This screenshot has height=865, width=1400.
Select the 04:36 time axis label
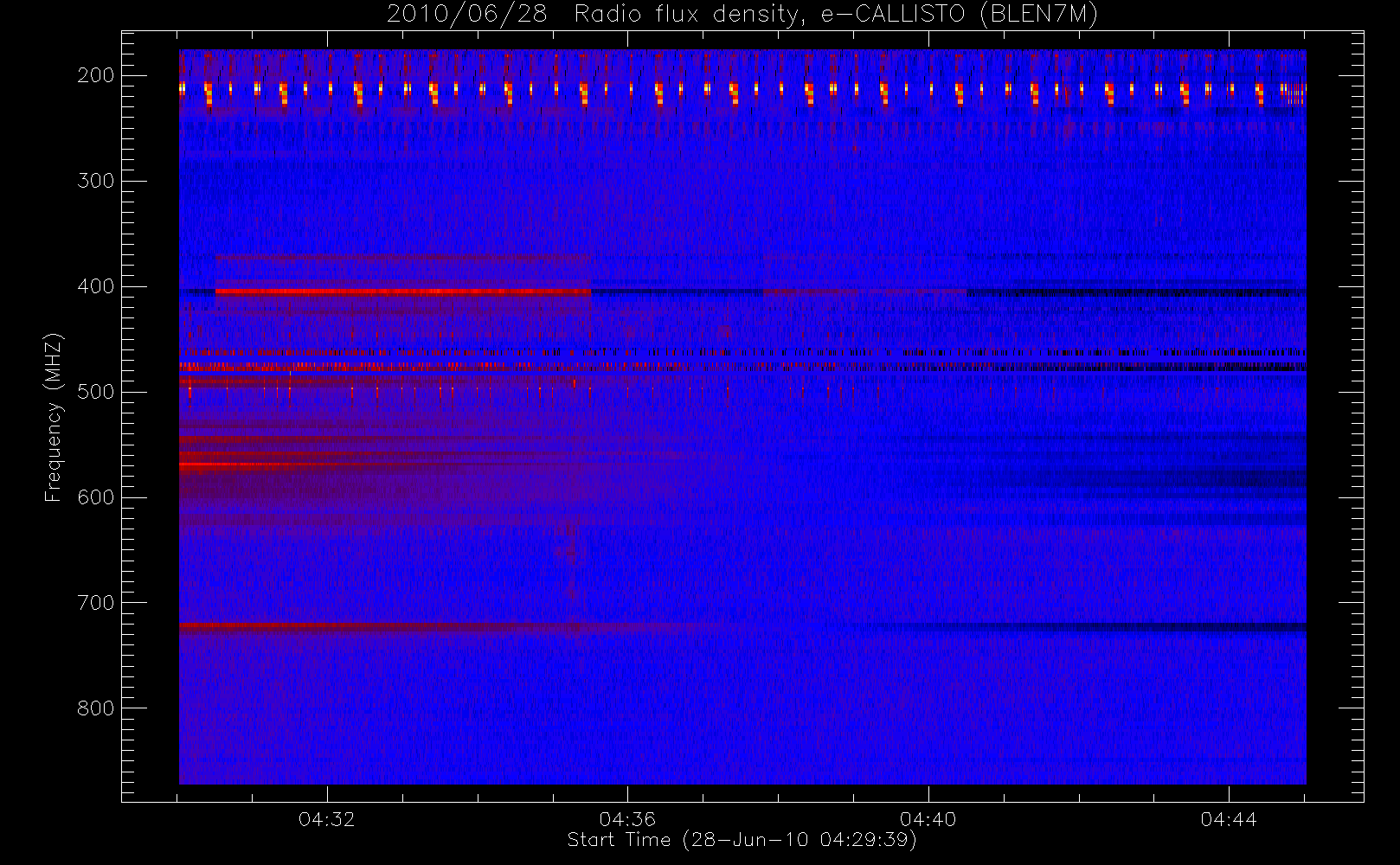pyautogui.click(x=627, y=819)
